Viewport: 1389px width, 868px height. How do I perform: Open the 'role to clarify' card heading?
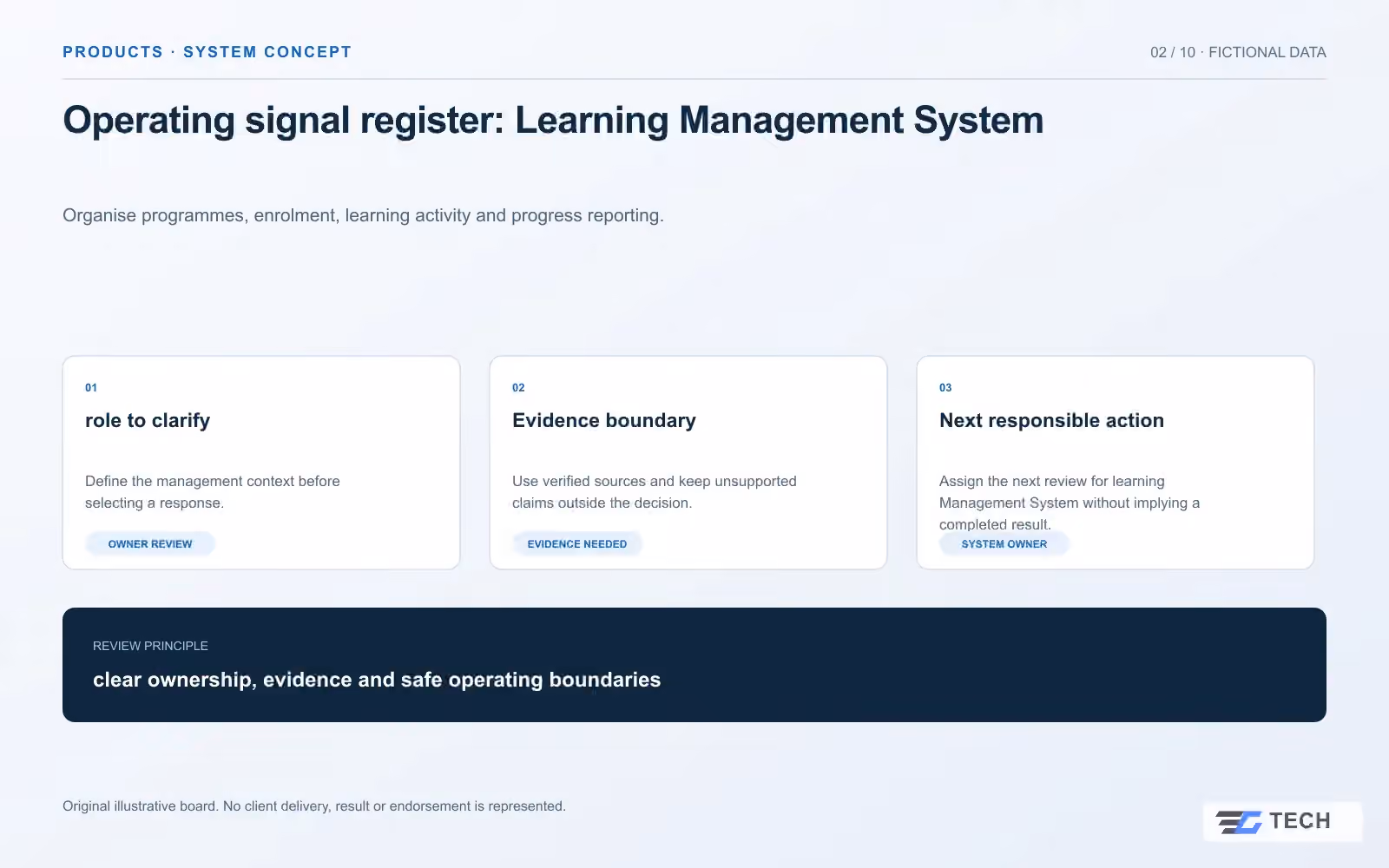pos(148,420)
